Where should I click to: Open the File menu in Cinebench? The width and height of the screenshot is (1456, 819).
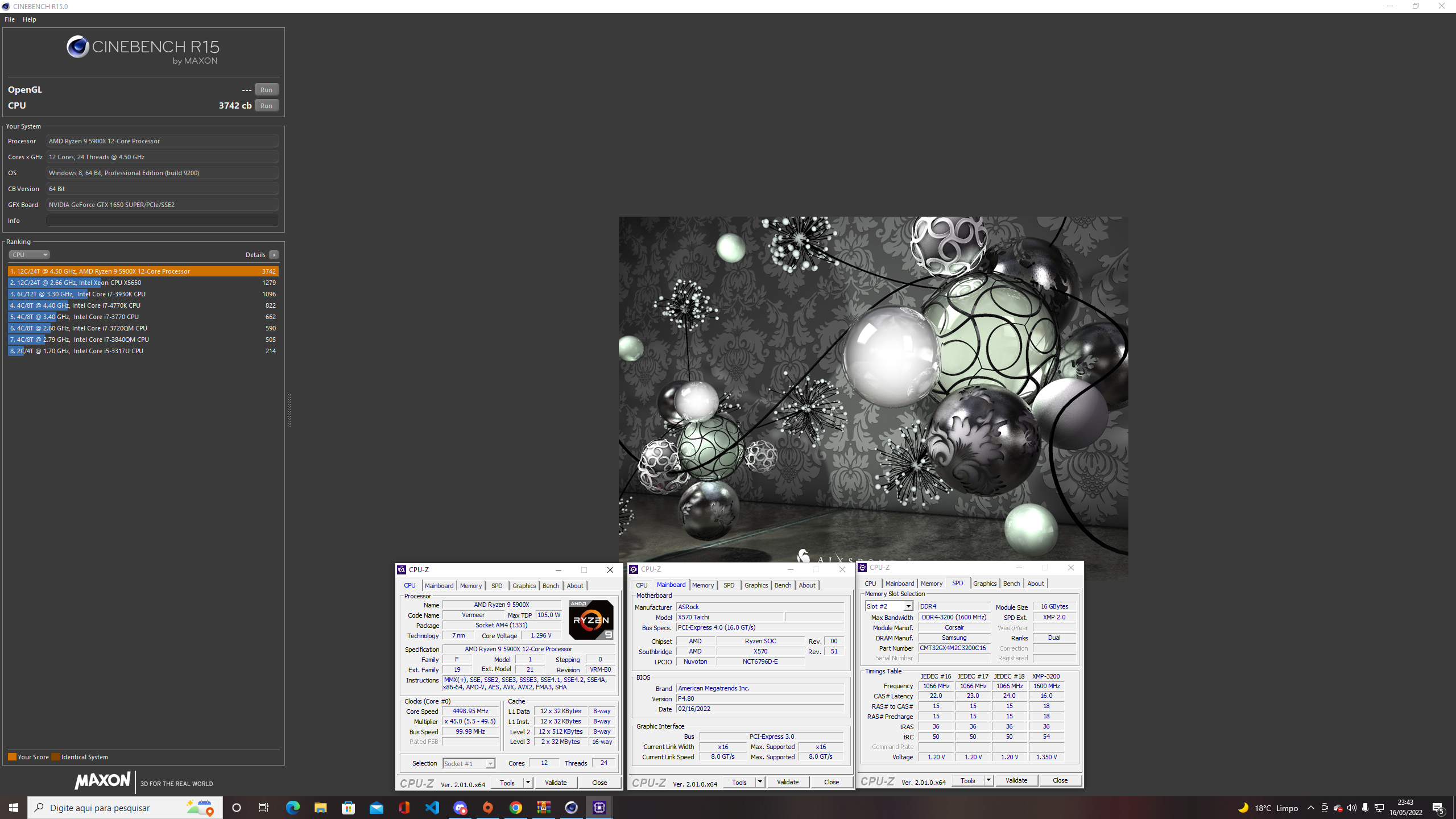[x=10, y=19]
